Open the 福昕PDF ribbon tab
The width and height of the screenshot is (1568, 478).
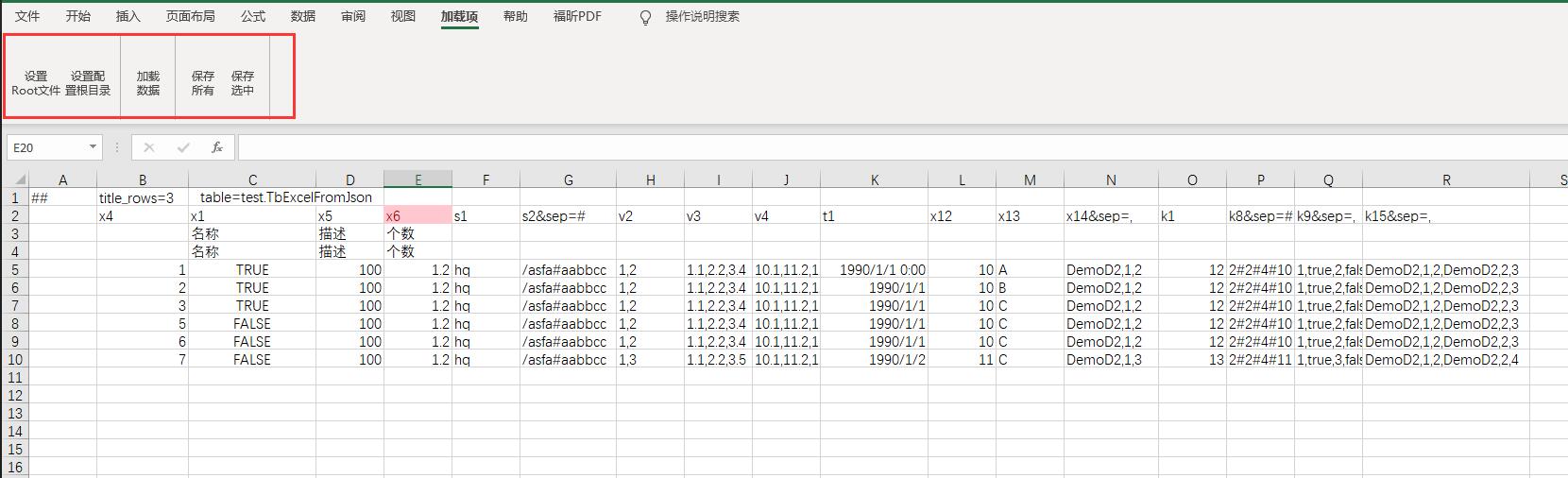[577, 16]
